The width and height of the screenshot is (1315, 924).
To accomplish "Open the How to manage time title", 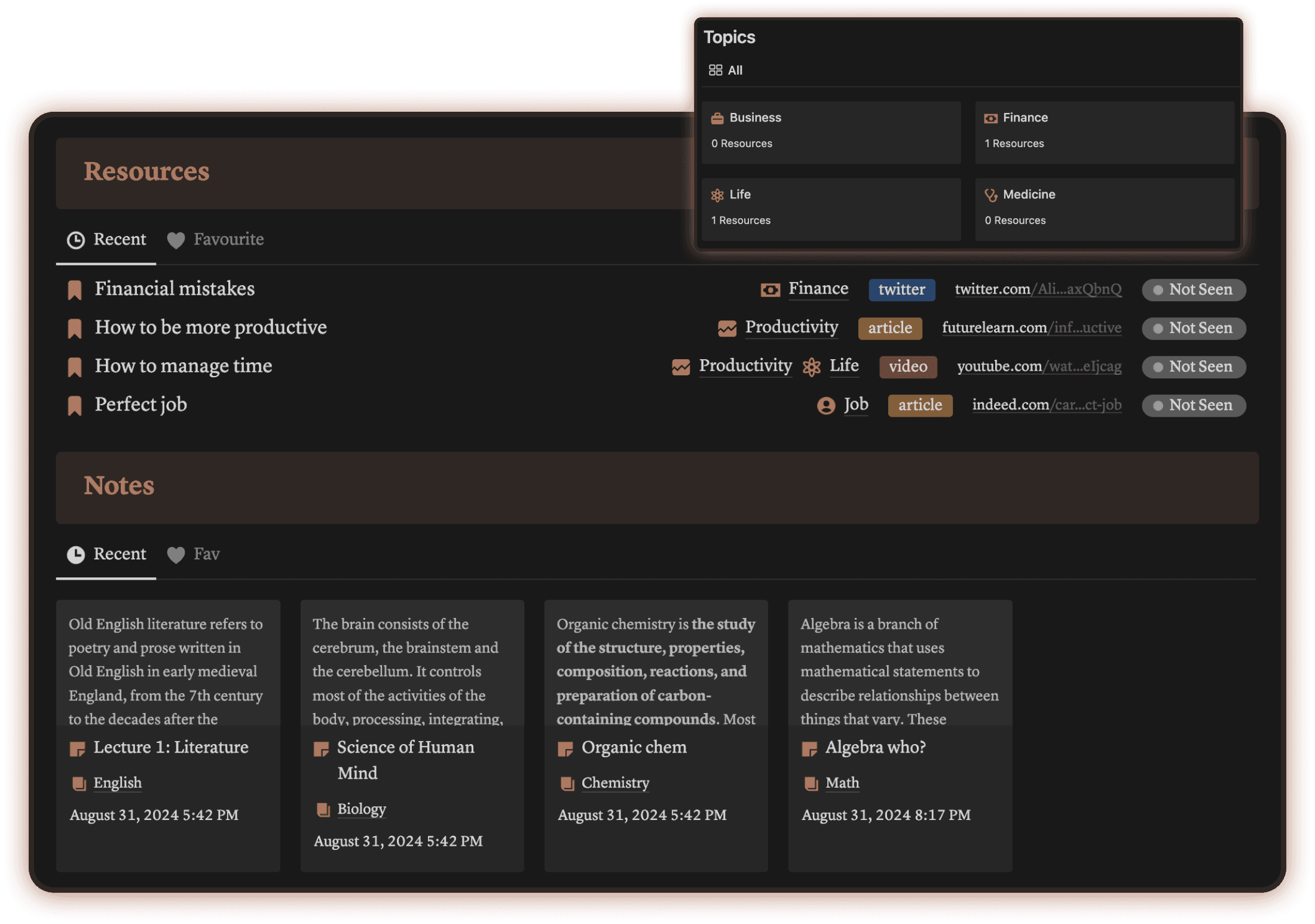I will 184,366.
